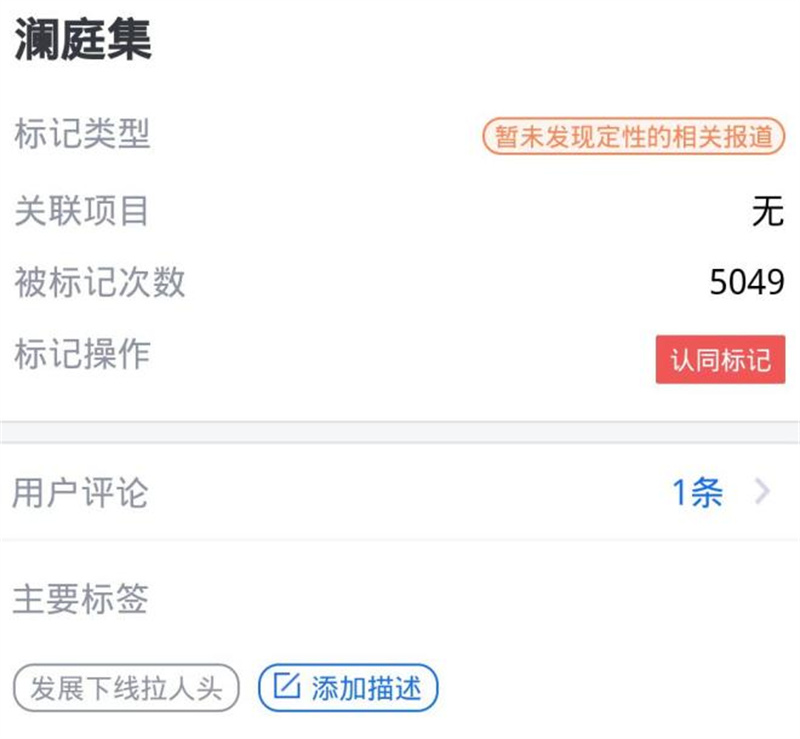This screenshot has height=739, width=800.
Task: Select the 发展下线拉人头 tag
Action: click(x=126, y=688)
